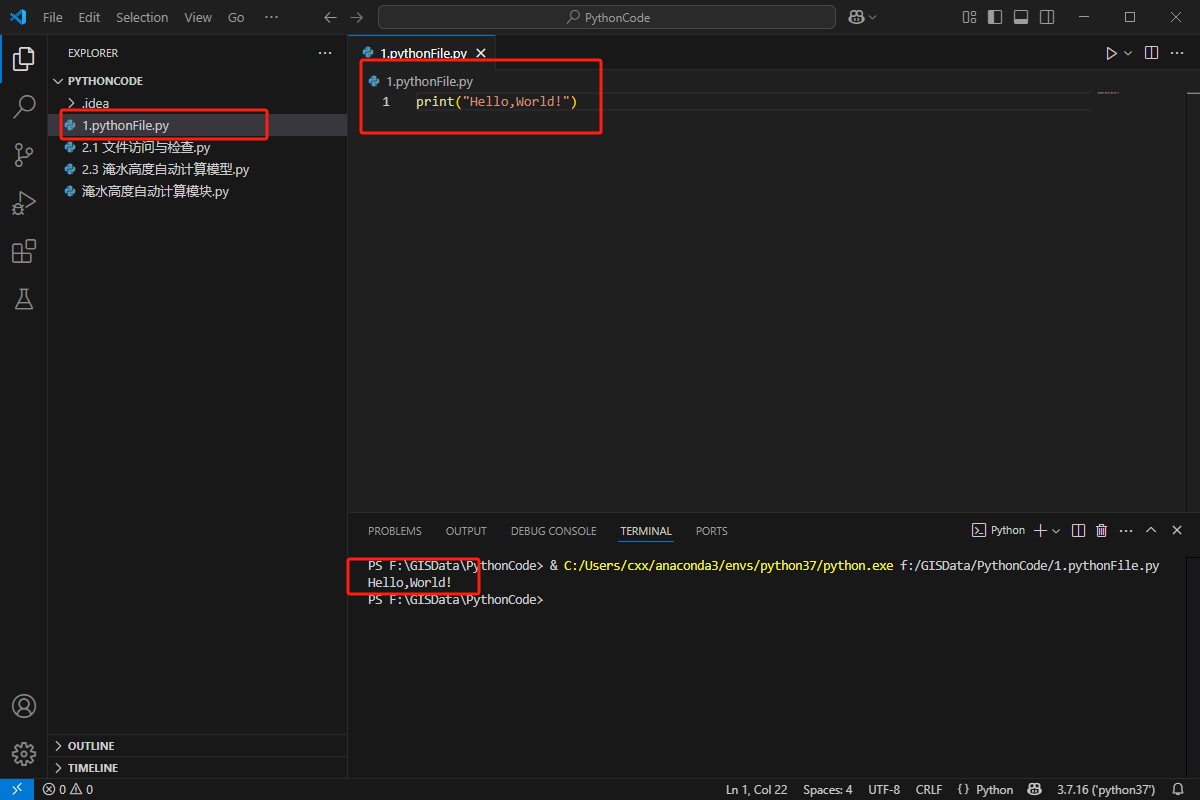This screenshot has width=1200, height=800.
Task: Open the Search view in activity bar
Action: (24, 107)
